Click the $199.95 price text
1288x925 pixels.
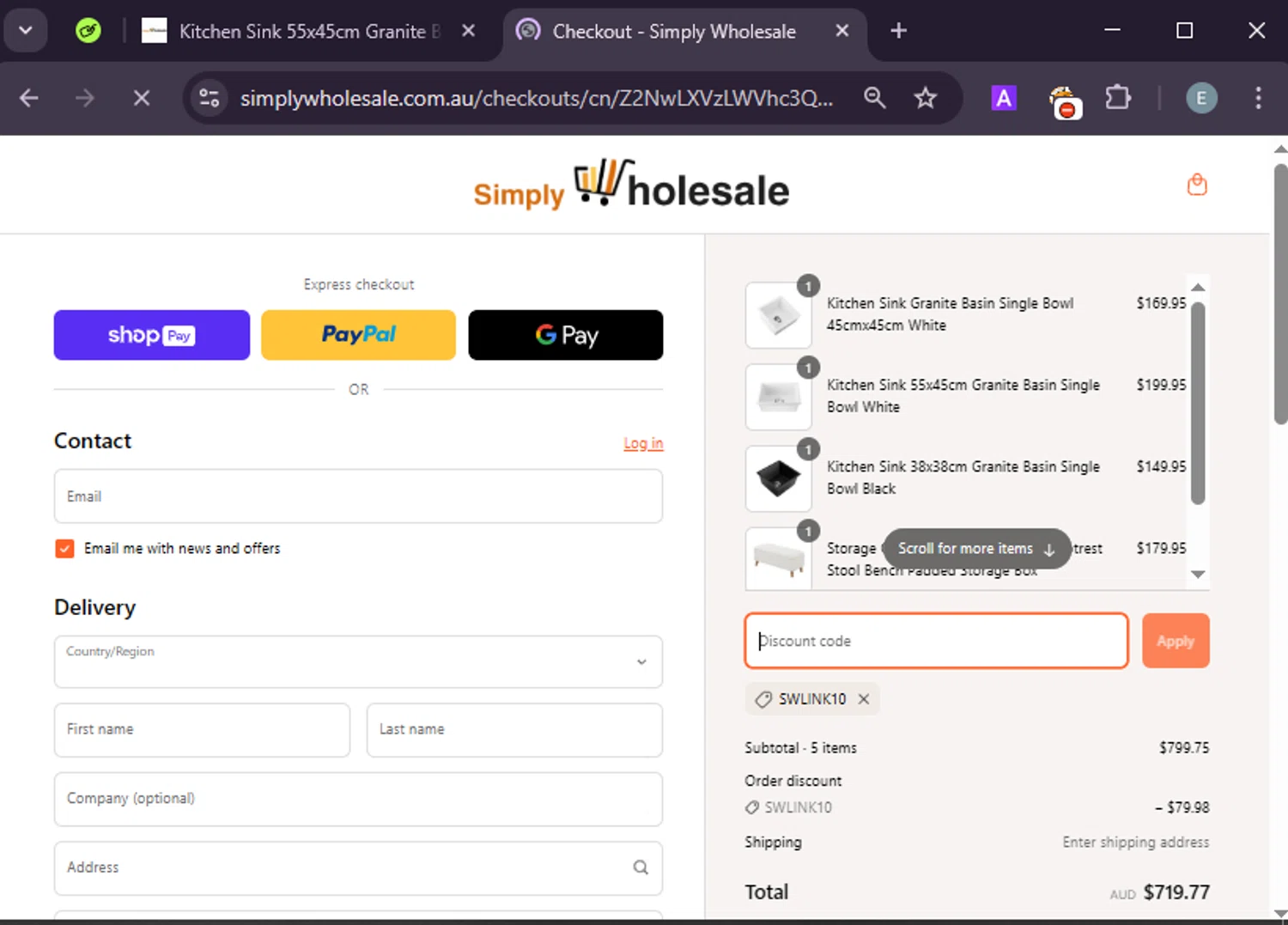1161,385
